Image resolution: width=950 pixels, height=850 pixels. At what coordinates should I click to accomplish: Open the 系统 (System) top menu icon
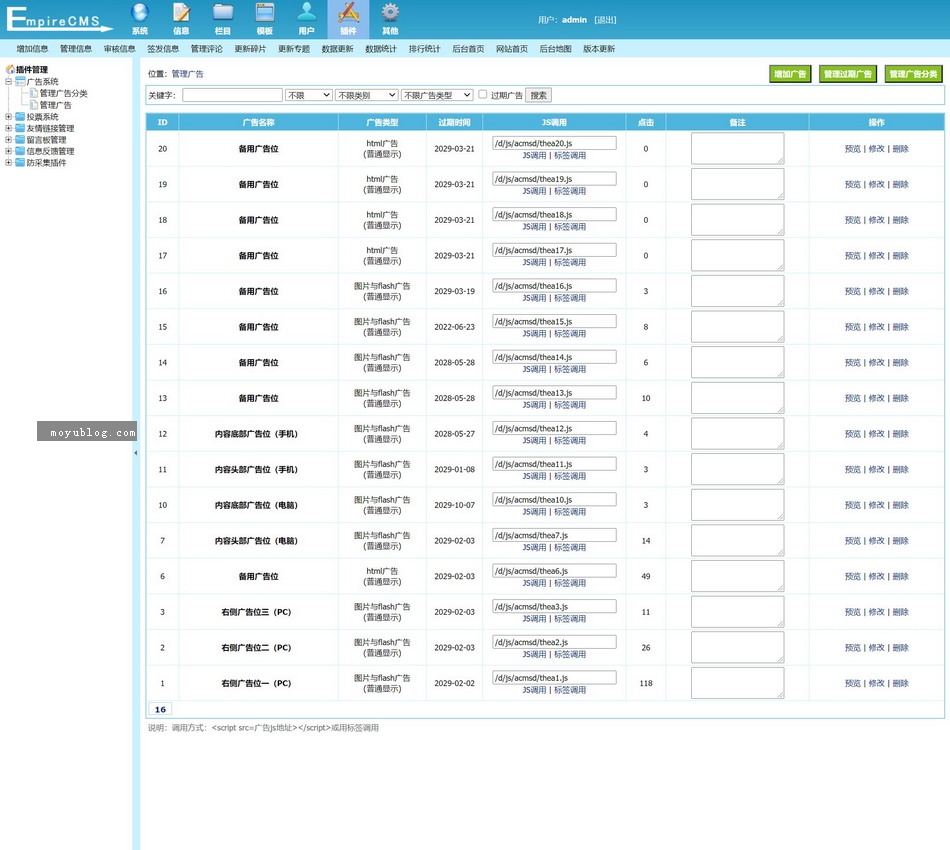click(140, 19)
